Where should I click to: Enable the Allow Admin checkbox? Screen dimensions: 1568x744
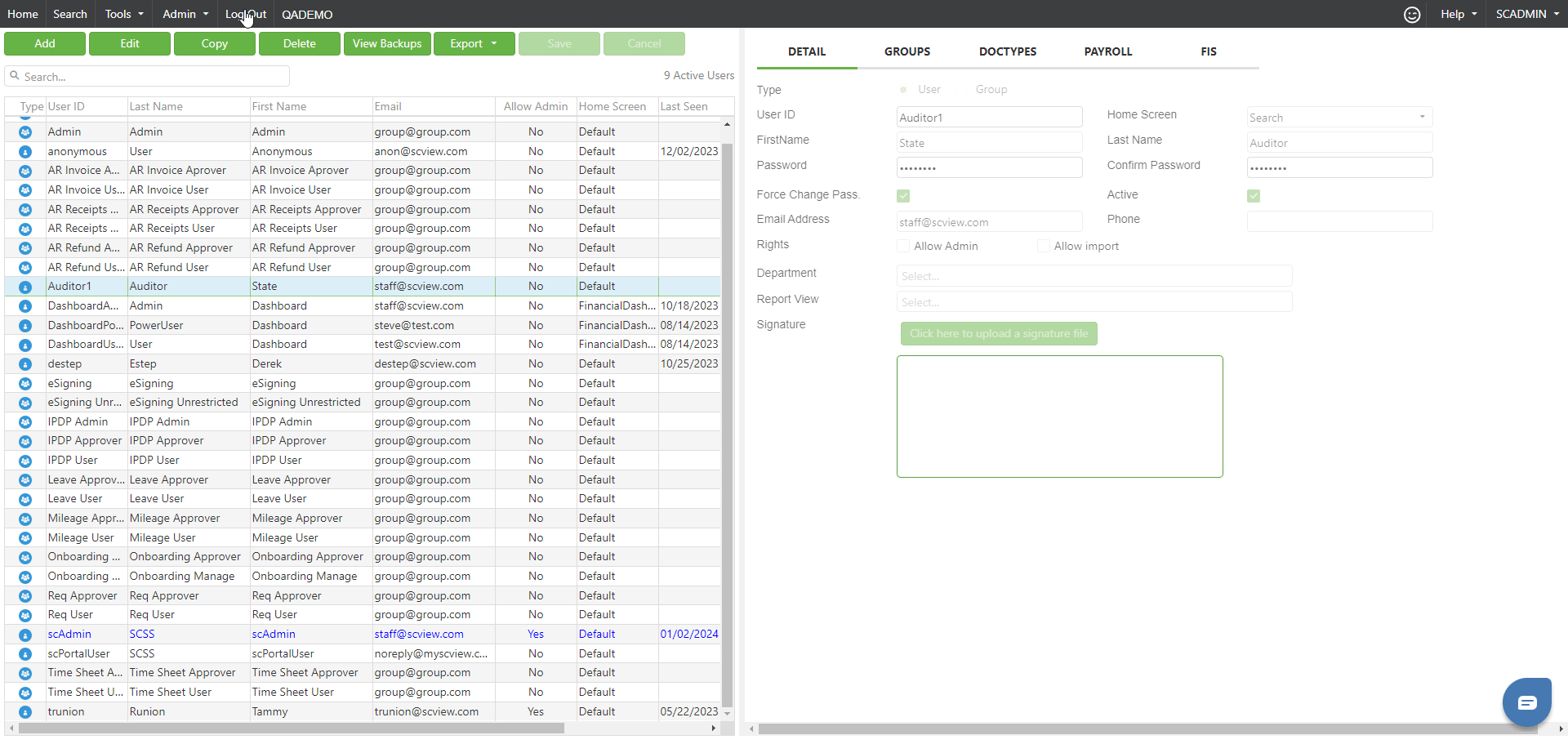(903, 246)
